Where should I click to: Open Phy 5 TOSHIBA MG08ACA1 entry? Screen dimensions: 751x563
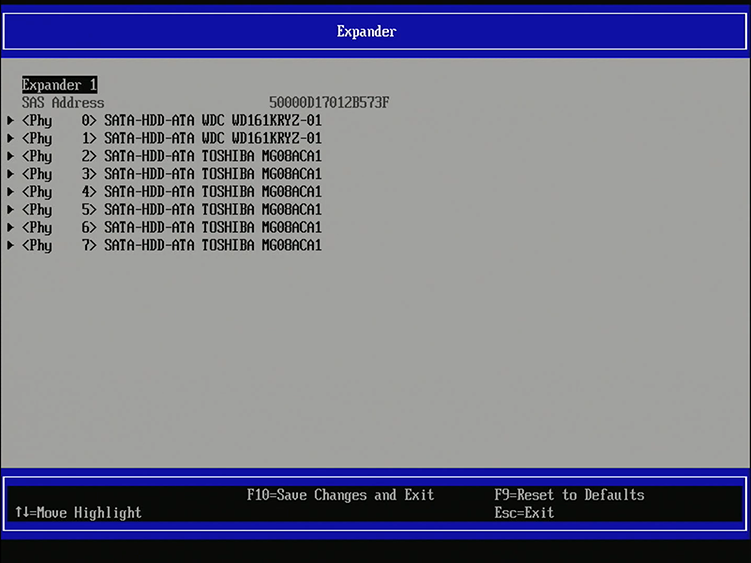[x=171, y=210]
